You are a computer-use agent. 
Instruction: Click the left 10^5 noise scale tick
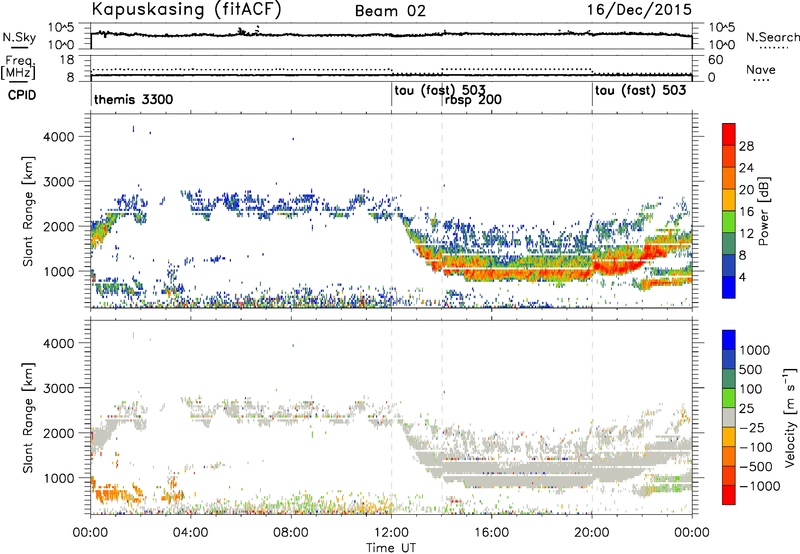click(62, 28)
